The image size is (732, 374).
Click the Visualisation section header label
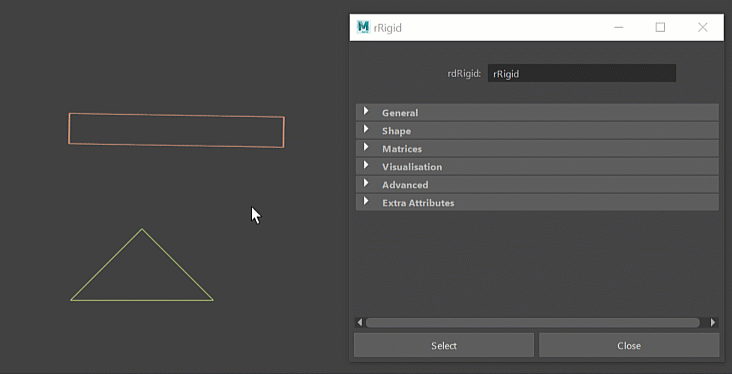pyautogui.click(x=412, y=167)
